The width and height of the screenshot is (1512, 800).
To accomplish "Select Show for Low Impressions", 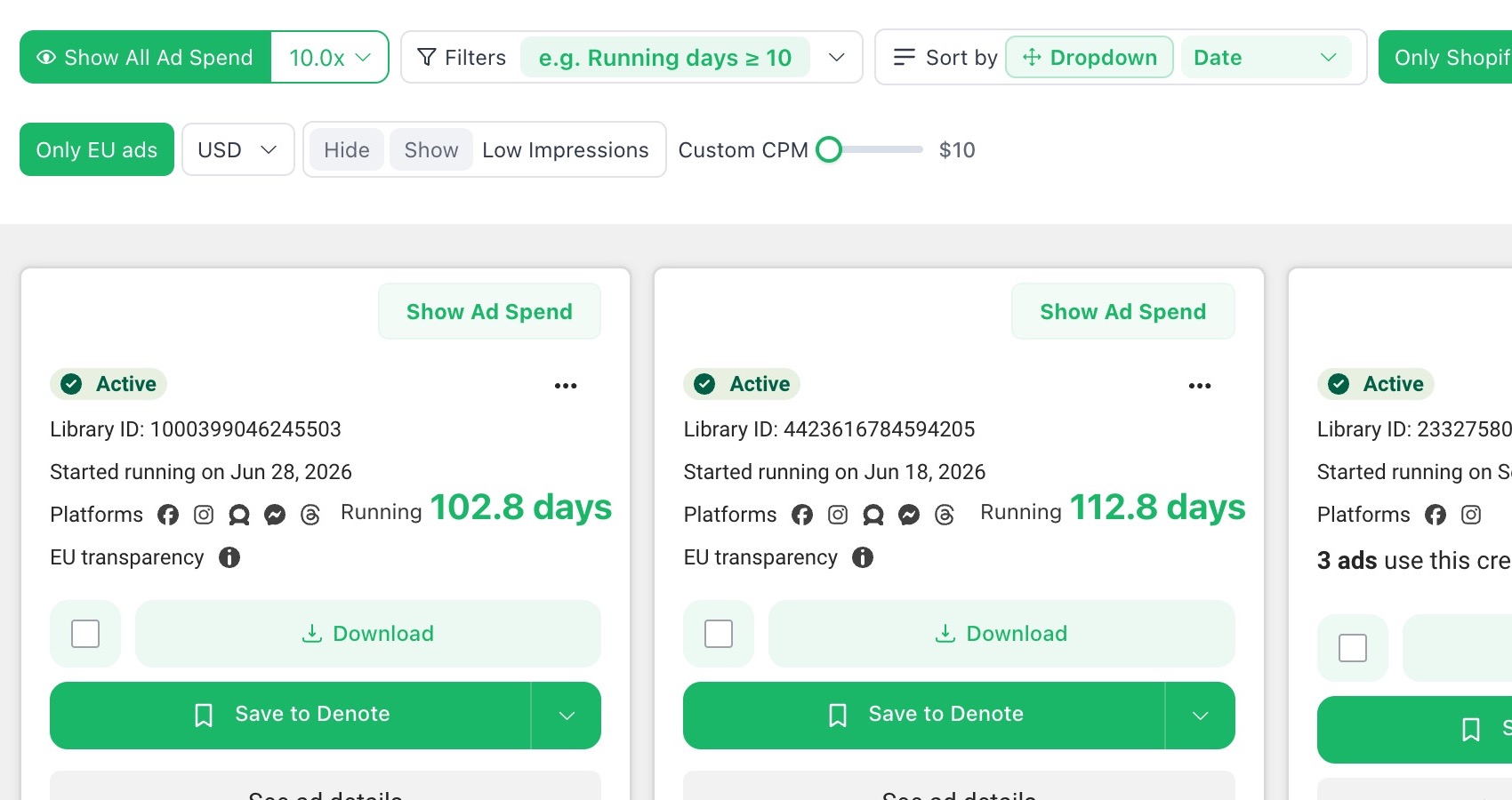I will click(x=431, y=149).
